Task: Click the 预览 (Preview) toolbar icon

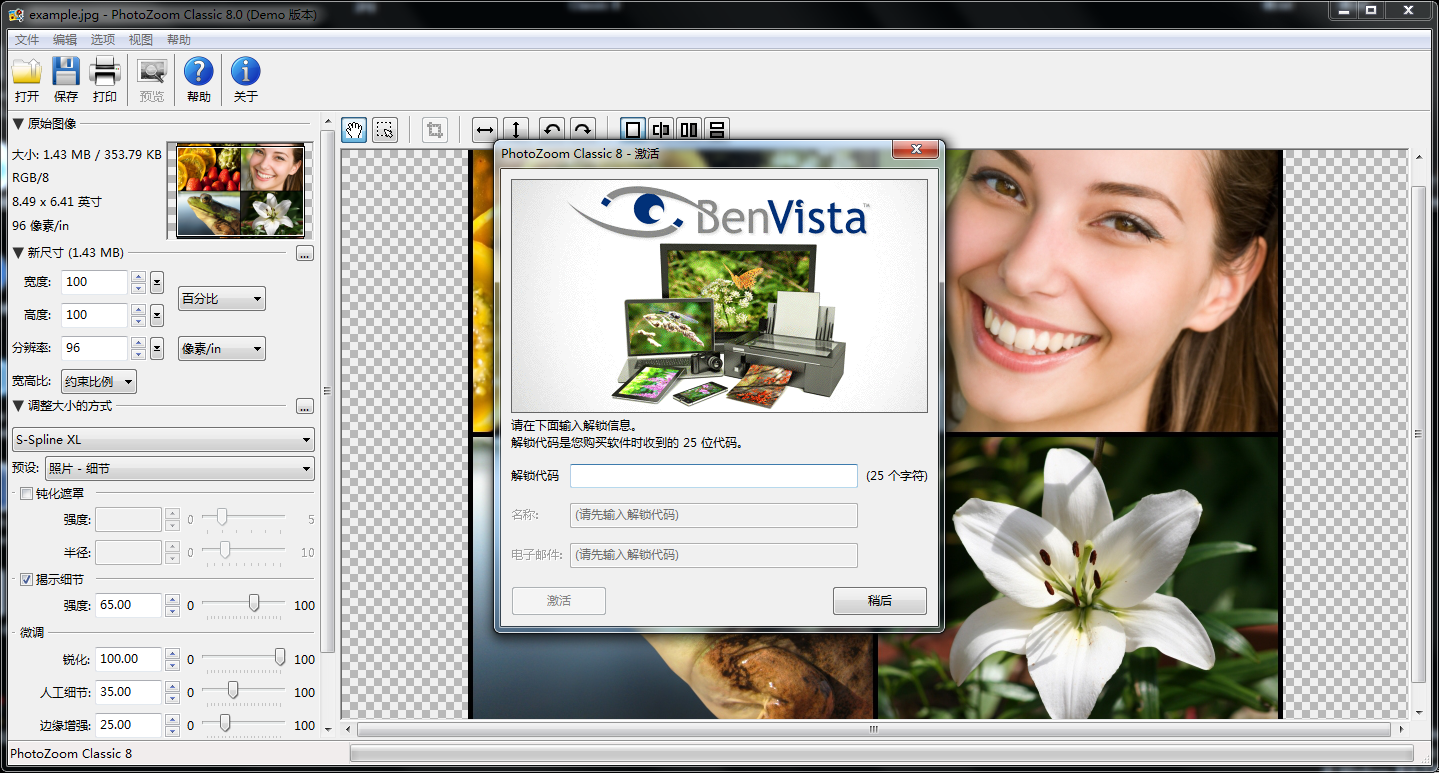Action: 152,72
